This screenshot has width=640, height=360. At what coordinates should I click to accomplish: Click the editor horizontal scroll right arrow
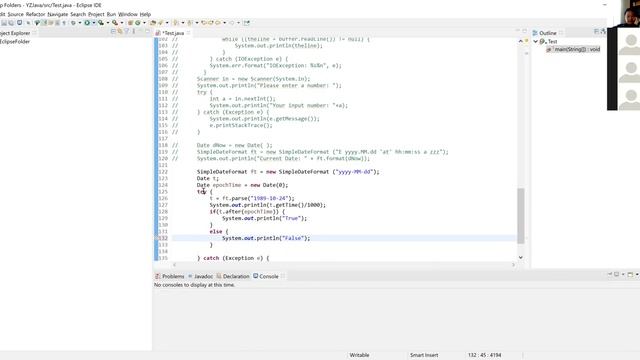pyautogui.click(x=513, y=265)
